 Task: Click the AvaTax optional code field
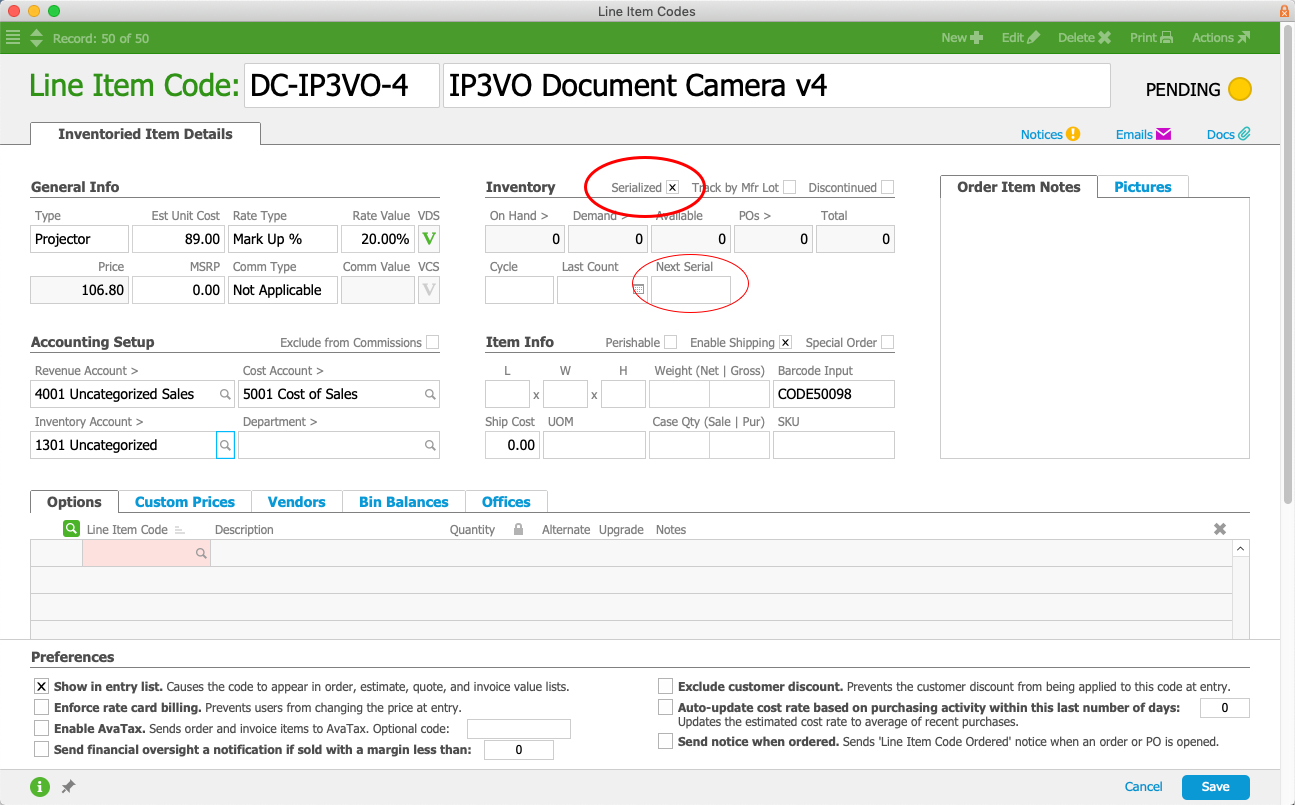click(x=519, y=729)
